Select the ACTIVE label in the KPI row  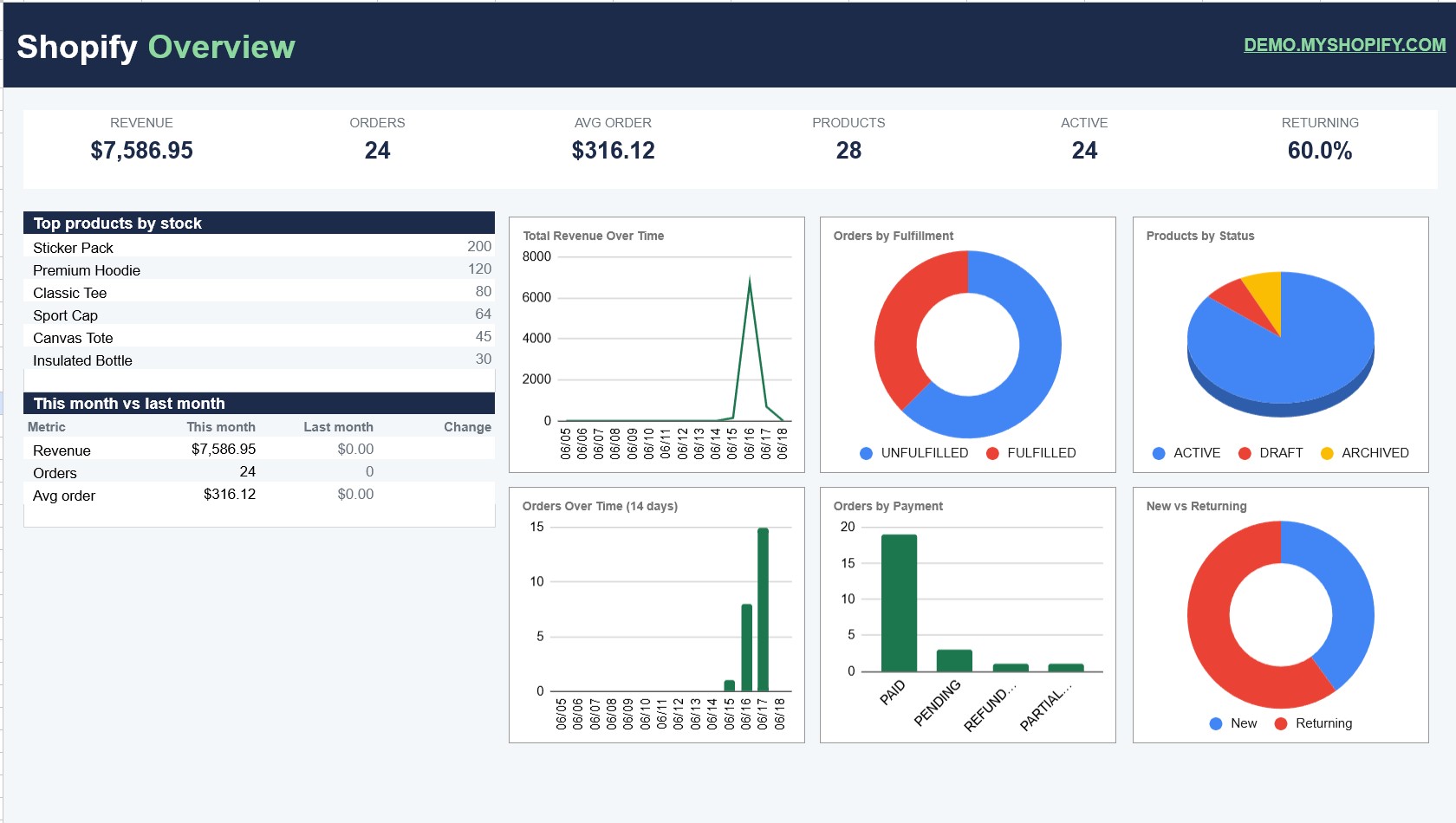1084,123
